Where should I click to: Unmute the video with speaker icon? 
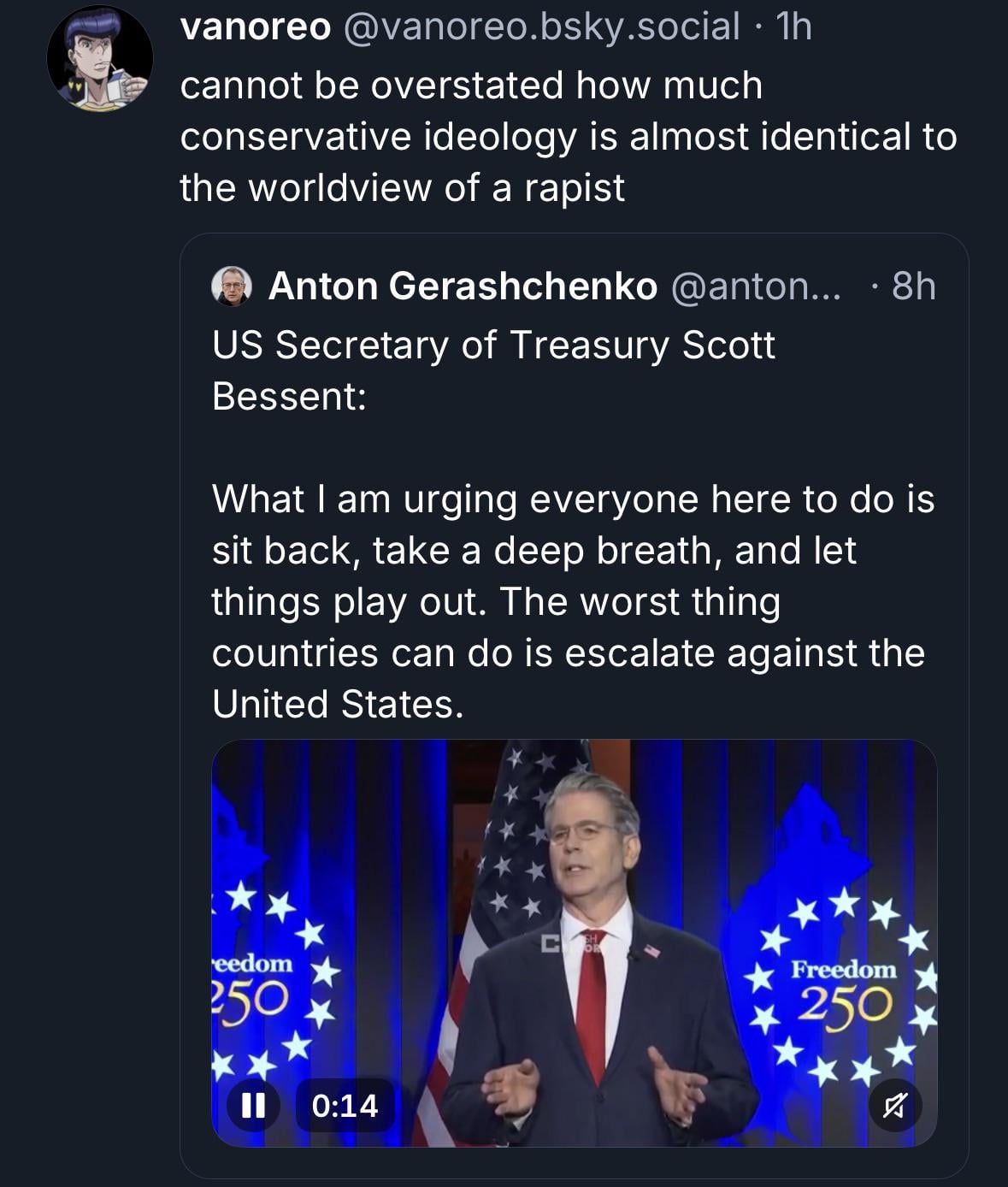tap(895, 1107)
